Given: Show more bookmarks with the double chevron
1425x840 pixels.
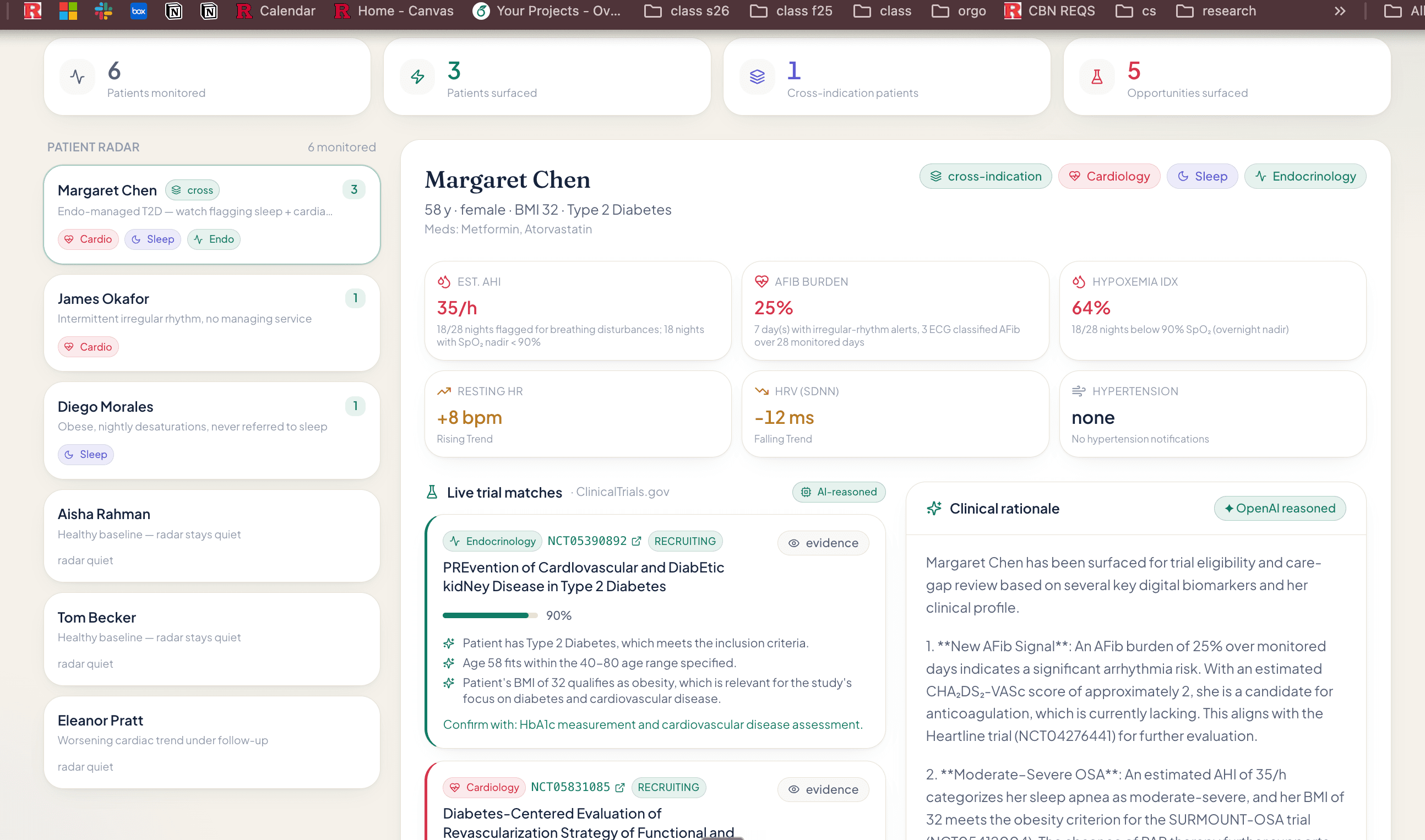Looking at the screenshot, I should point(1340,11).
